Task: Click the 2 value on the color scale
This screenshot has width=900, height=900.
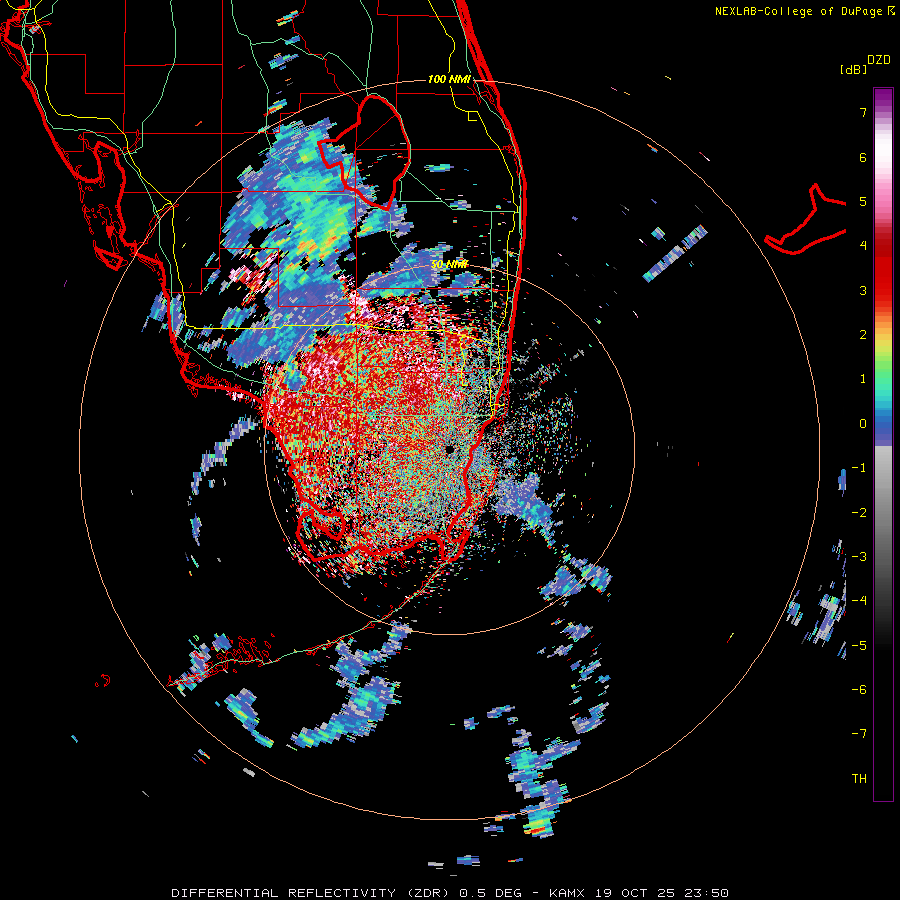Action: click(x=863, y=335)
